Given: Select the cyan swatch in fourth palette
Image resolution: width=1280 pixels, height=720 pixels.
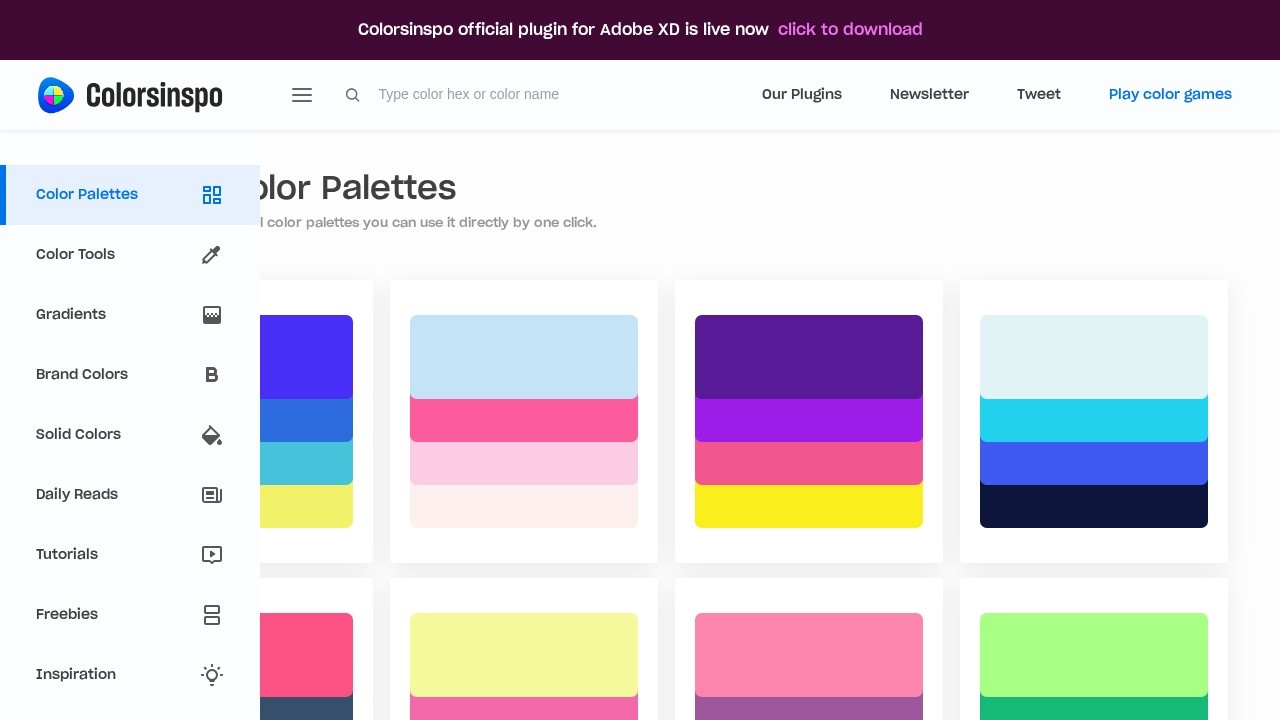Looking at the screenshot, I should tap(1094, 421).
